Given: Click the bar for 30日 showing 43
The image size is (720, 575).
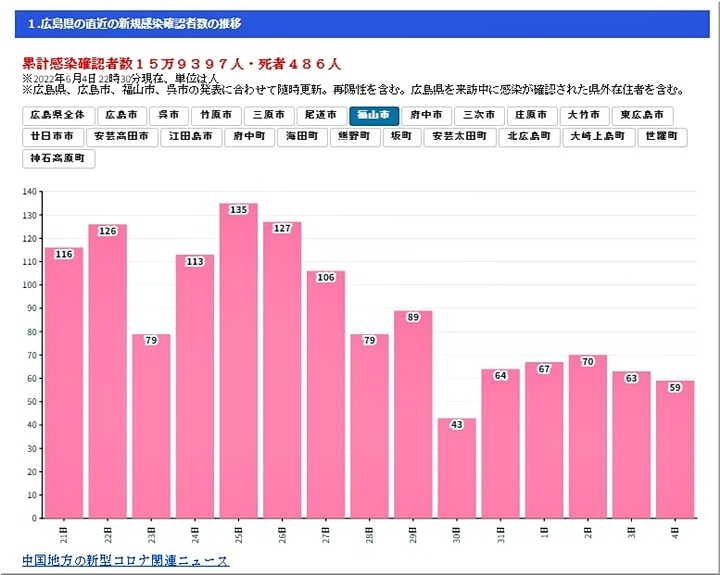Looking at the screenshot, I should point(457,468).
